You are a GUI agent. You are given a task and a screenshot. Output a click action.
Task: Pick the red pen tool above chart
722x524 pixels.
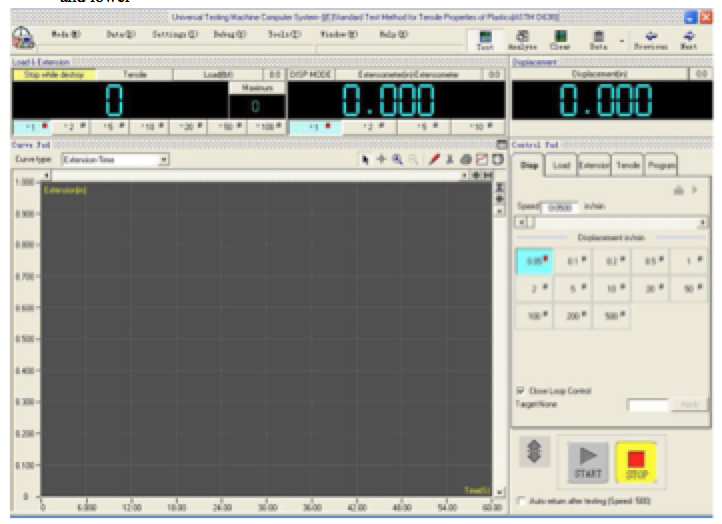click(x=435, y=159)
